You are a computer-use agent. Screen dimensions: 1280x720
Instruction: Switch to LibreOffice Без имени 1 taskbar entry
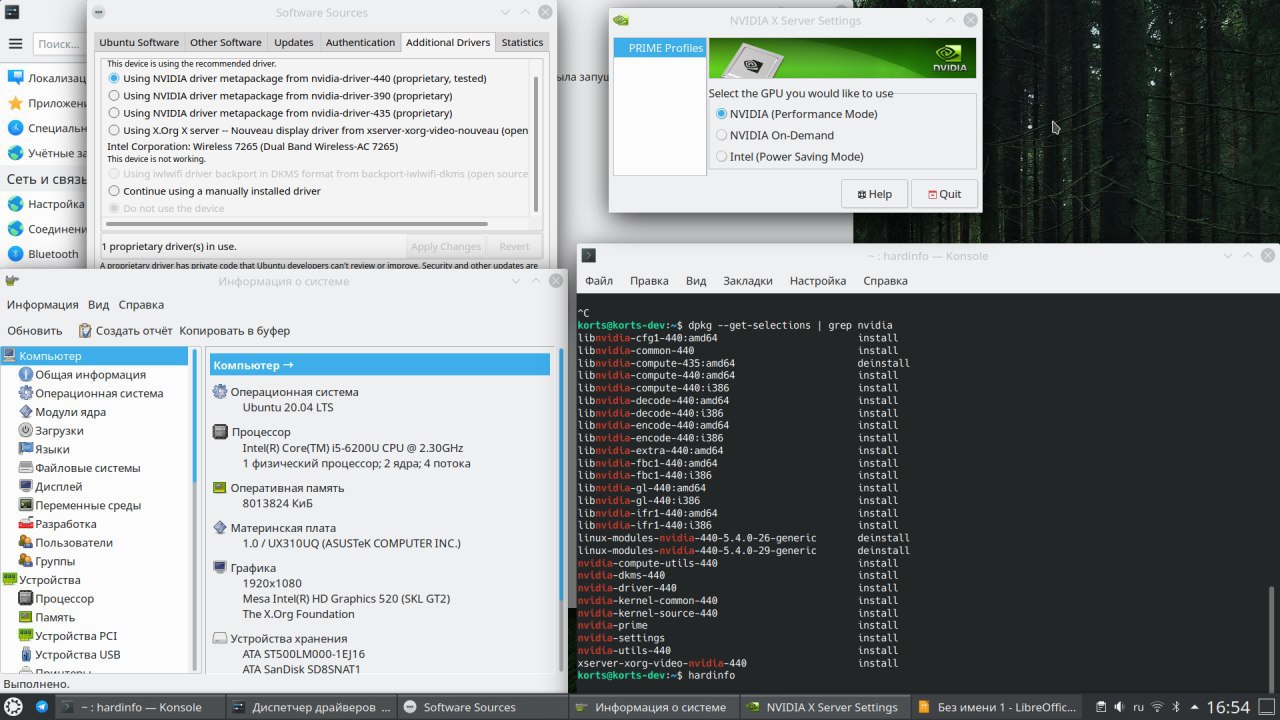tap(997, 707)
